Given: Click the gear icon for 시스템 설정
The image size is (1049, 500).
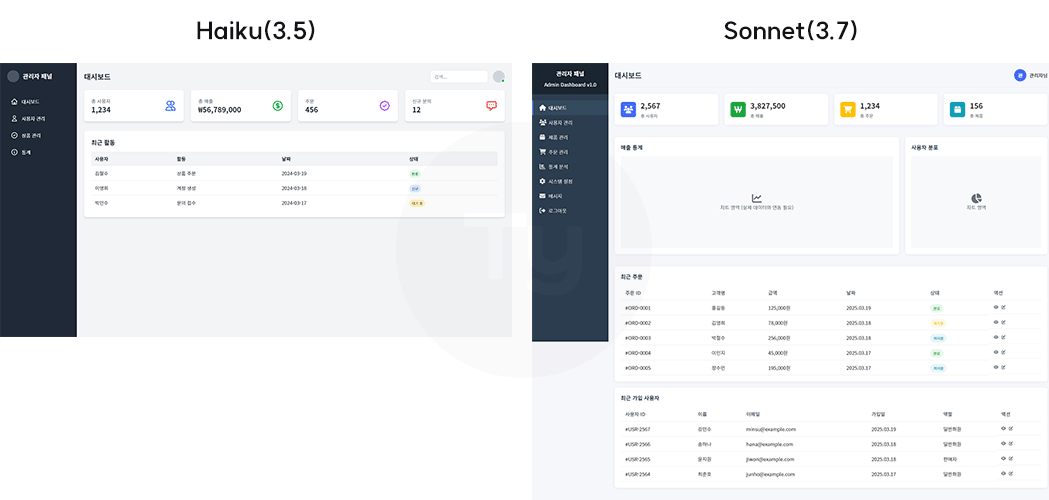Looking at the screenshot, I should coord(543,181).
